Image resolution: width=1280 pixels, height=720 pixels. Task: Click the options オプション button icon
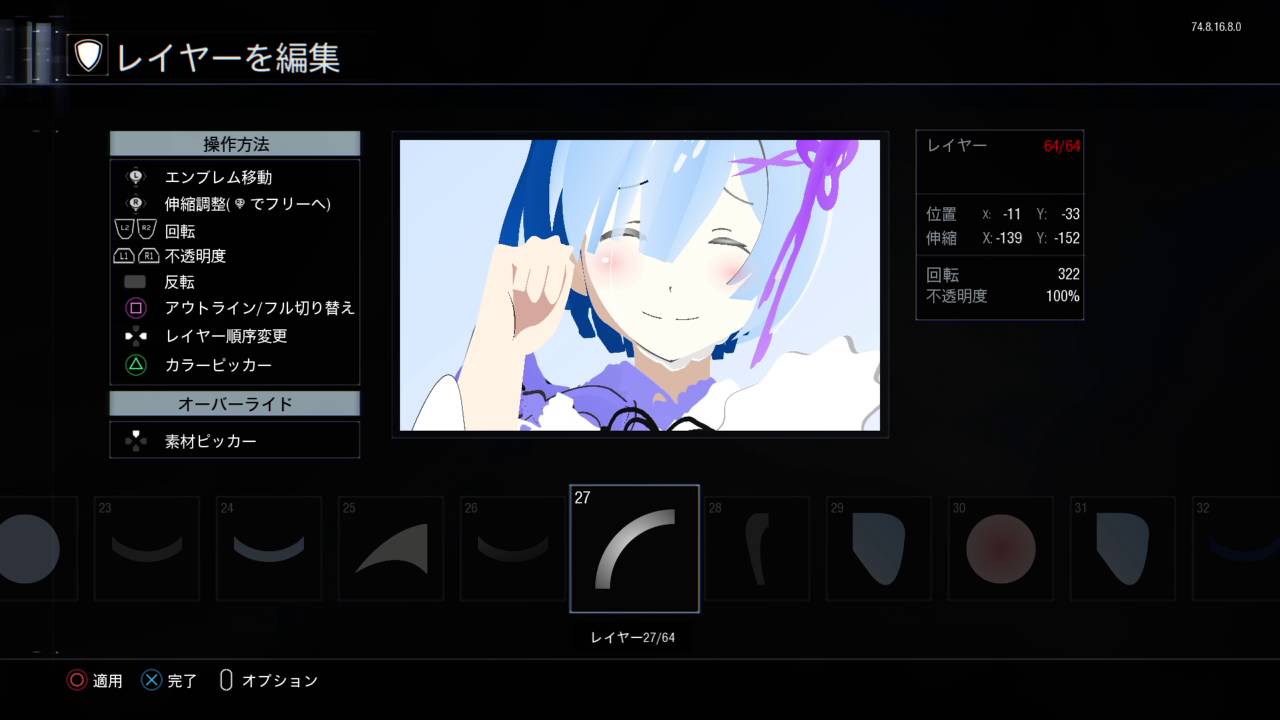(226, 681)
